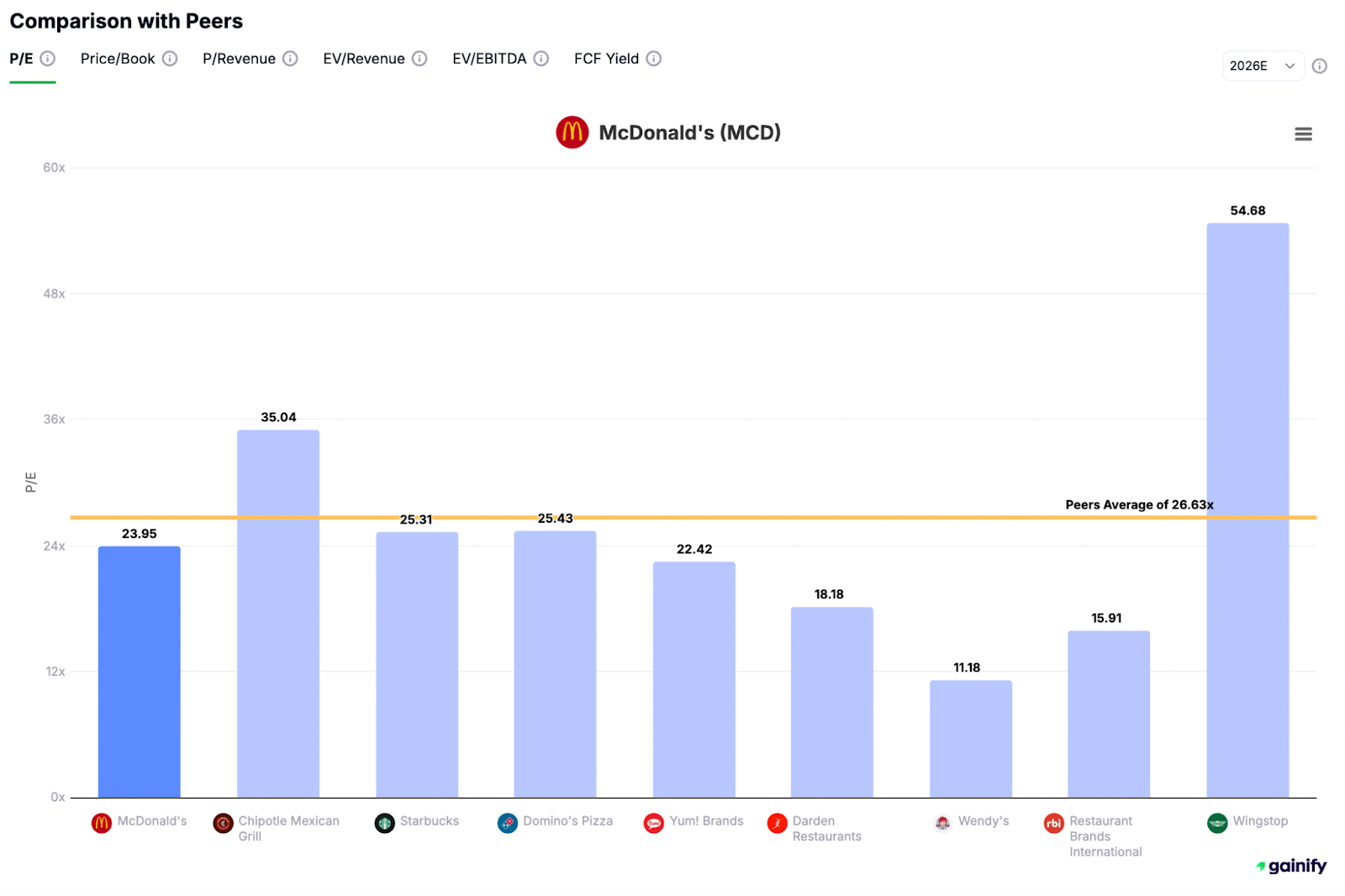Open the 2026E year dropdown
This screenshot has height=896, width=1345.
tap(1263, 66)
